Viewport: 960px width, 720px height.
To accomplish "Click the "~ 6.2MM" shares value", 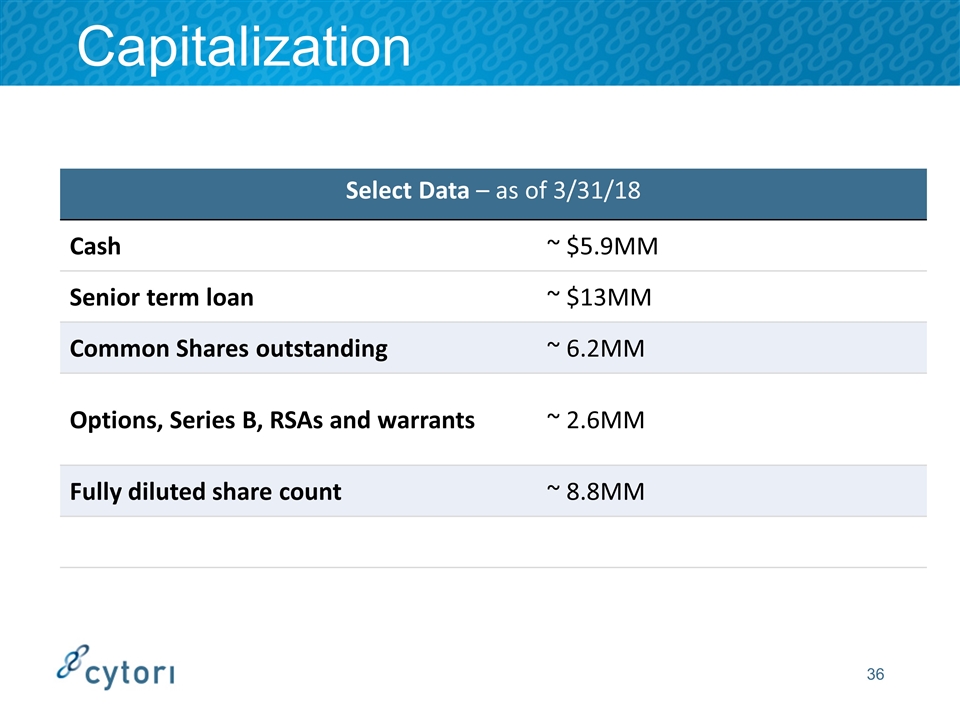I will 595,349.
